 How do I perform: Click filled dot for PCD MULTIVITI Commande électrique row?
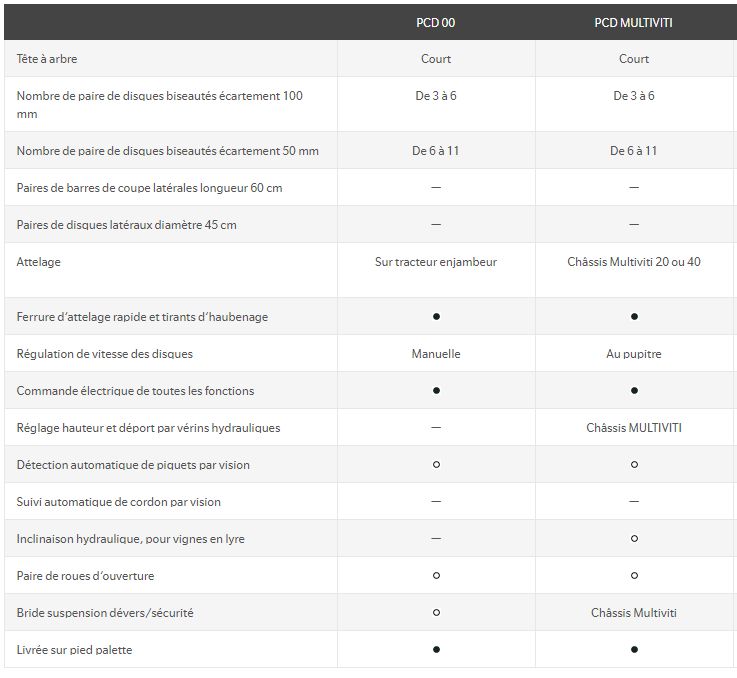(x=634, y=391)
